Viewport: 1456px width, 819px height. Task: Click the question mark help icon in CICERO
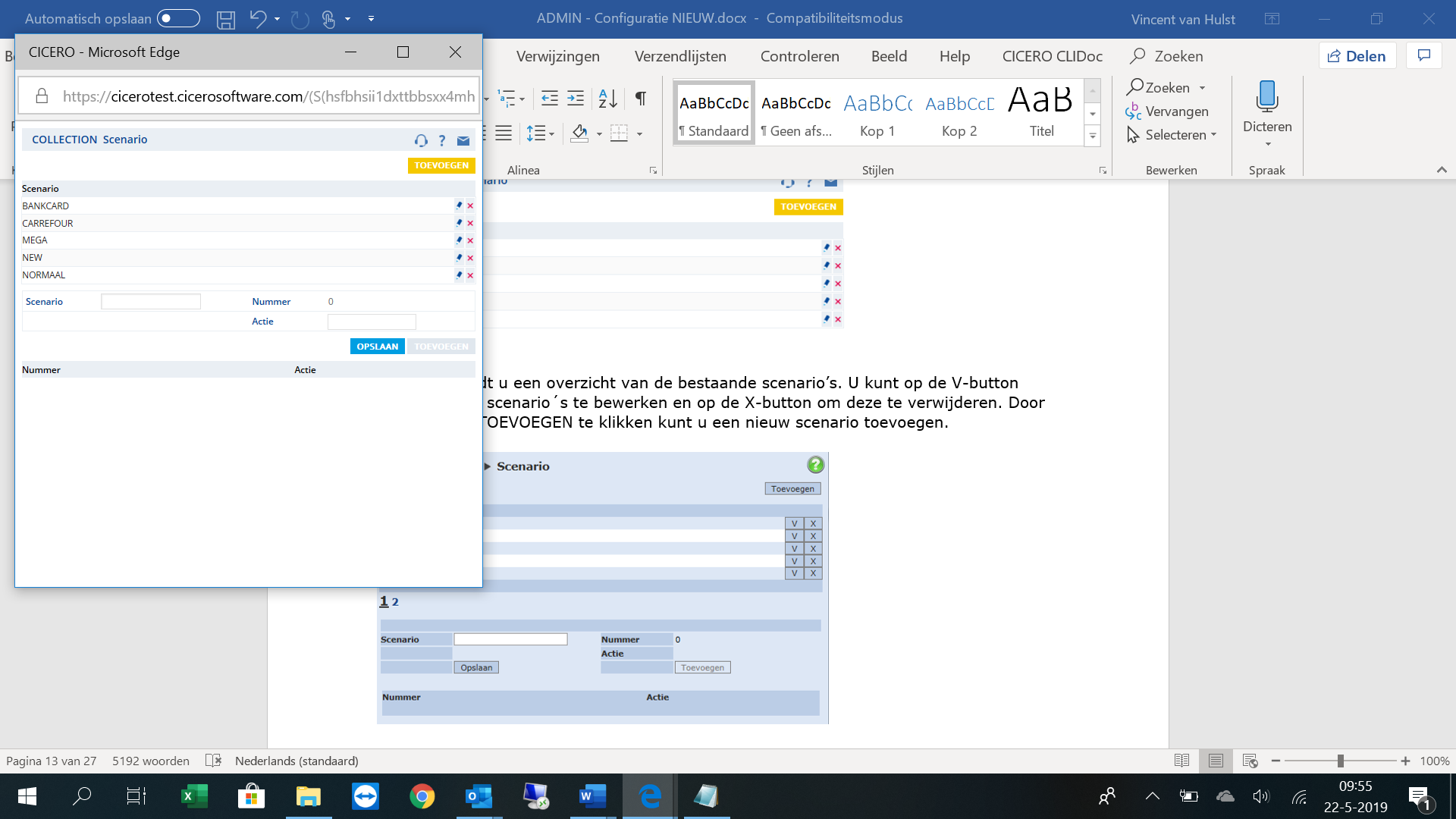tap(442, 140)
